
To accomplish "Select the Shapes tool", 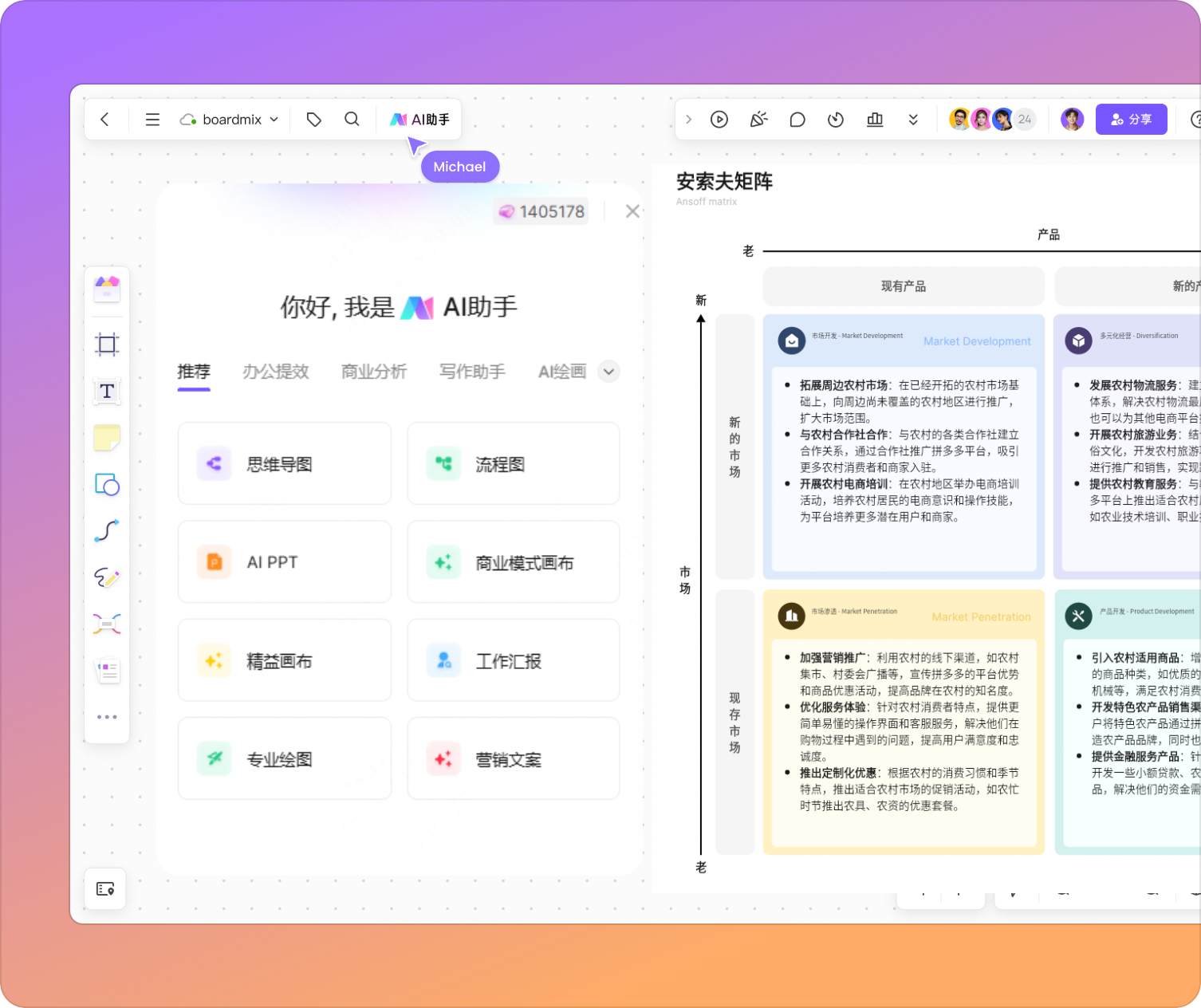I will pyautogui.click(x=107, y=484).
